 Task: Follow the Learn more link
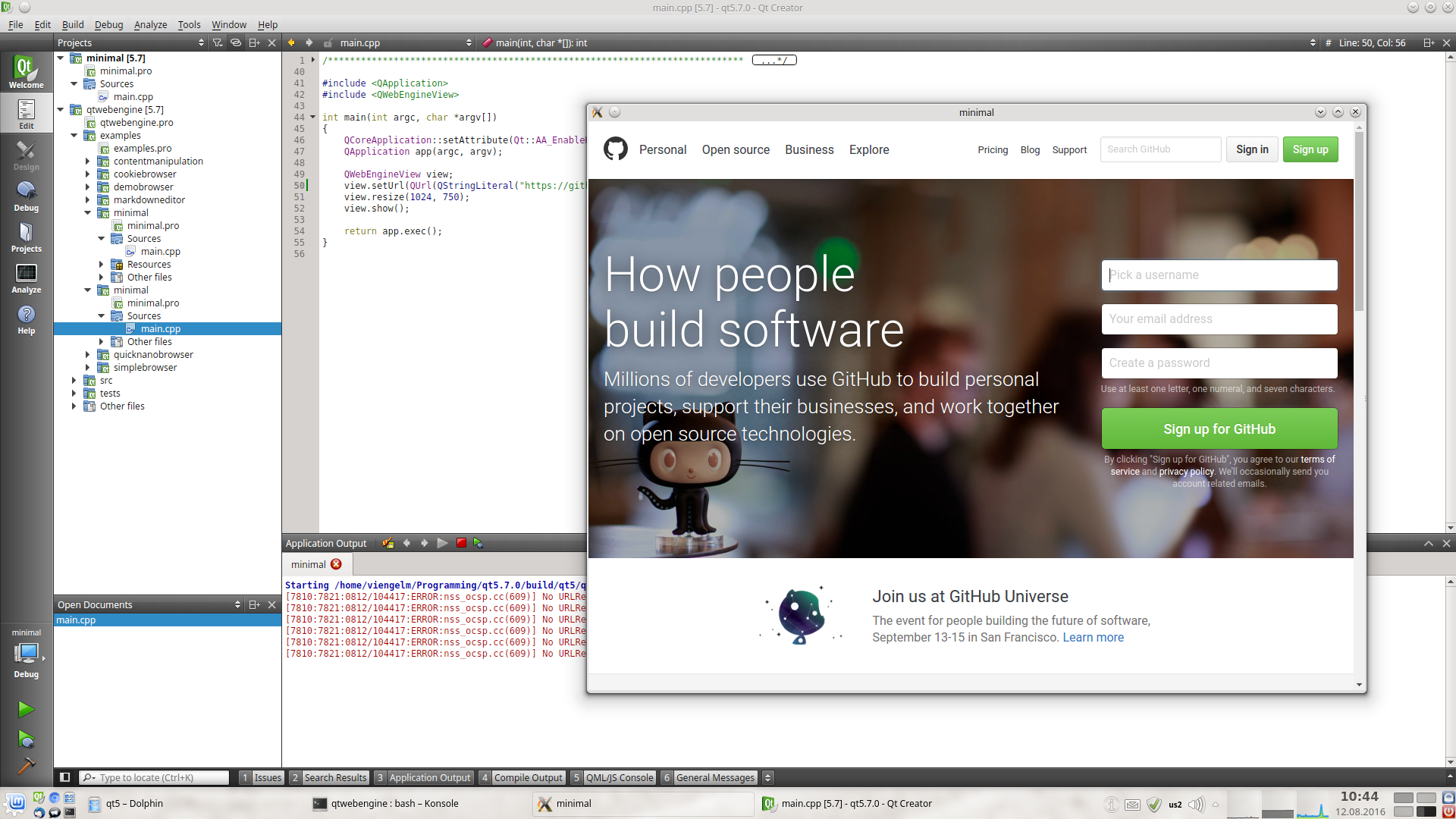coord(1093,638)
